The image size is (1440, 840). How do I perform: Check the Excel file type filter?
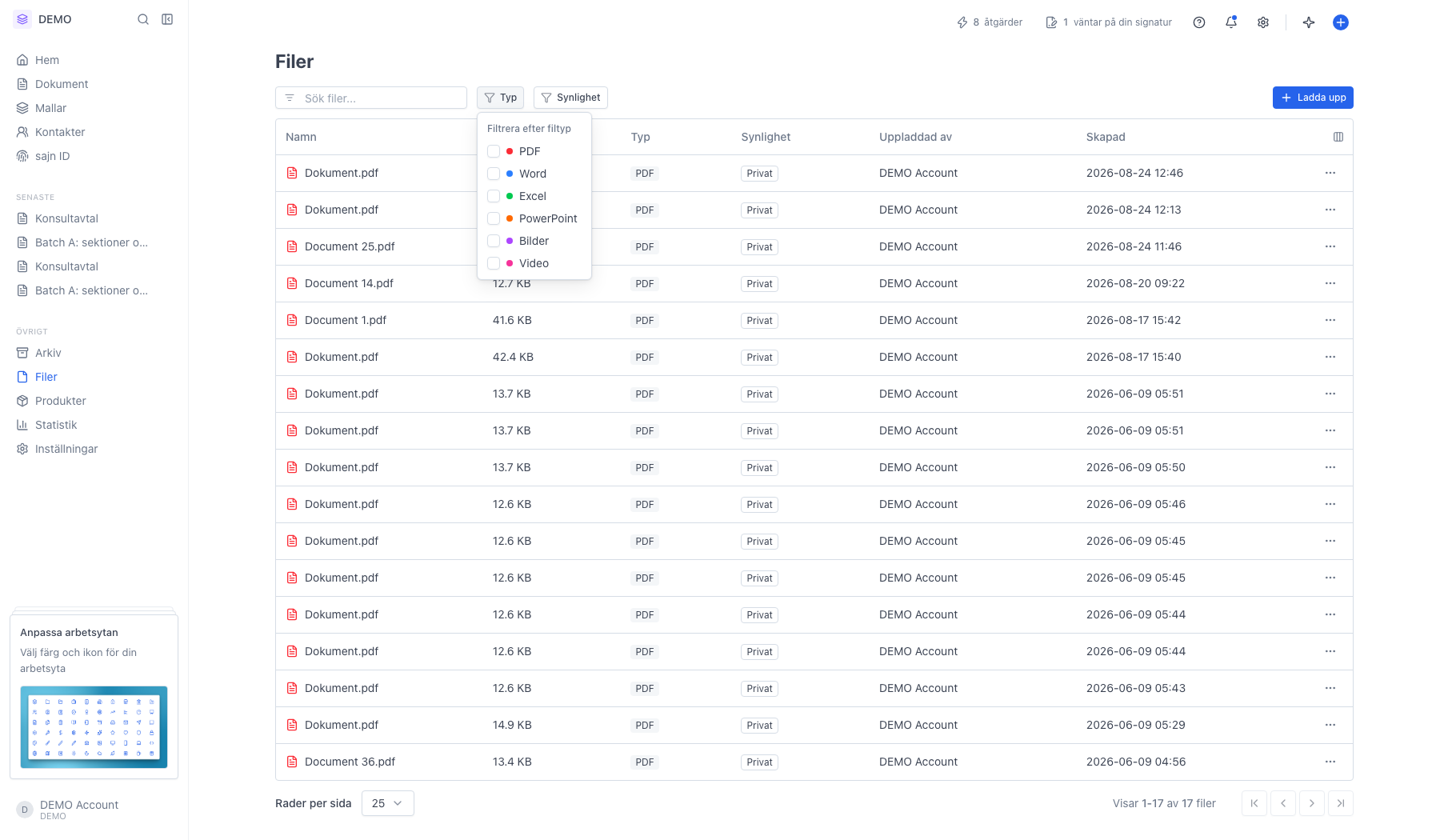coord(494,196)
